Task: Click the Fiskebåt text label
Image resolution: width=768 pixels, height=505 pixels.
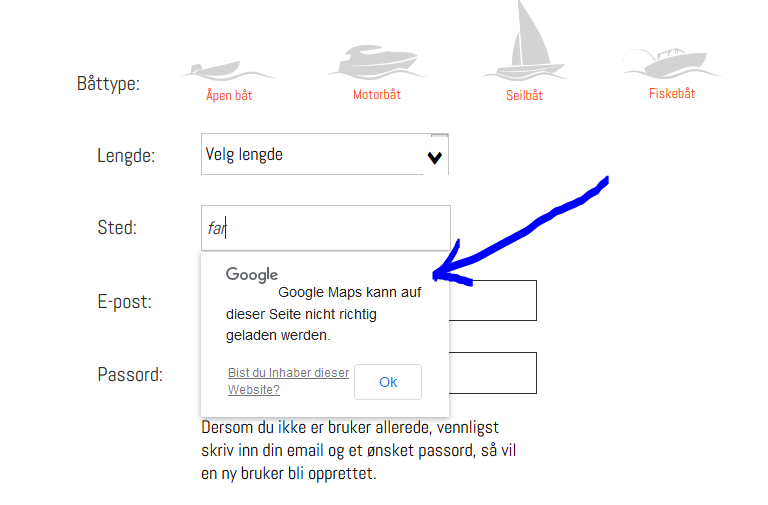Action: 672,94
